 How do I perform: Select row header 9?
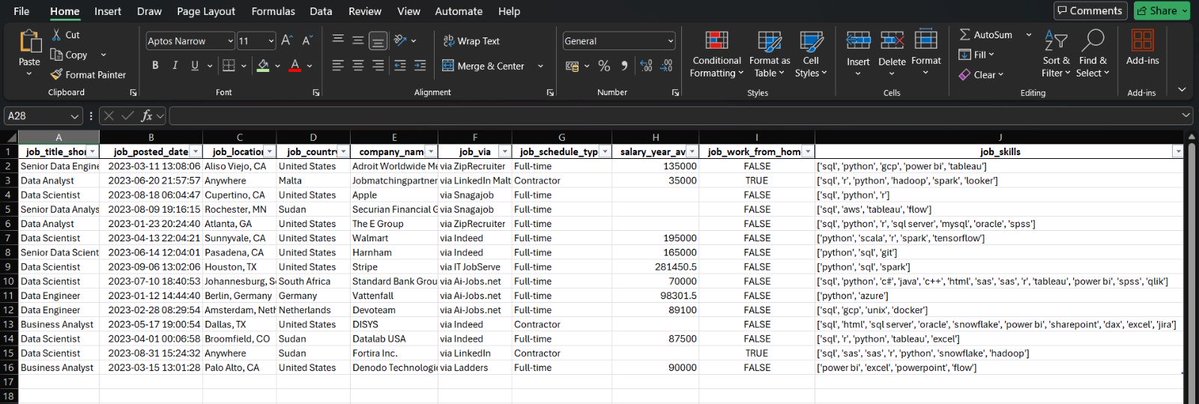[x=8, y=267]
